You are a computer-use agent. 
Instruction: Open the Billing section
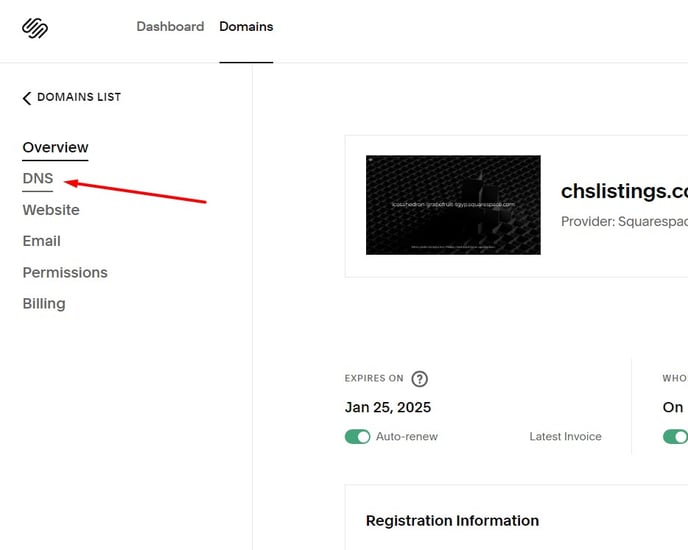pyautogui.click(x=44, y=304)
